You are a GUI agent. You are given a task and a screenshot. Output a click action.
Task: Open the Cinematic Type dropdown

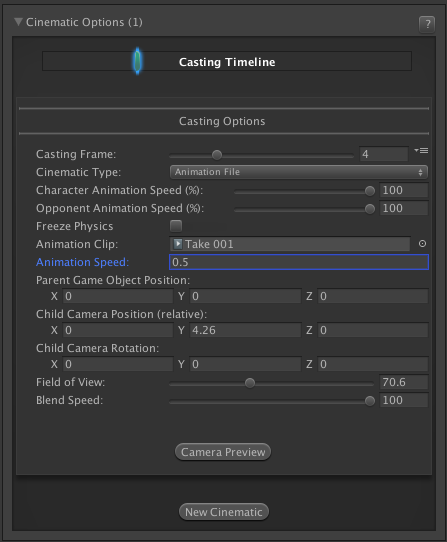pyautogui.click(x=299, y=172)
